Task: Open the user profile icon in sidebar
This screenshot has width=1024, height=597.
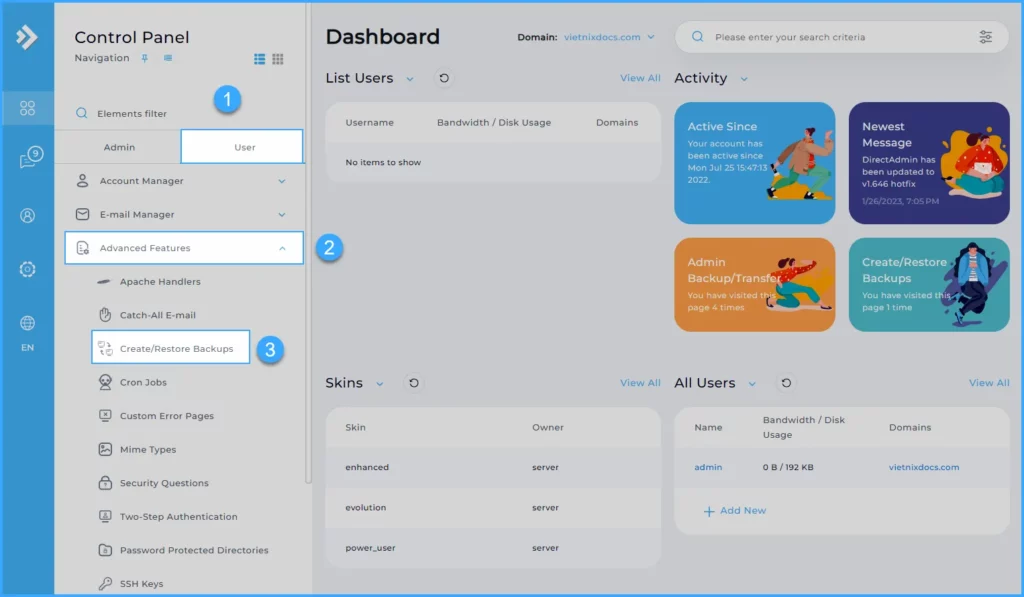Action: pos(28,215)
